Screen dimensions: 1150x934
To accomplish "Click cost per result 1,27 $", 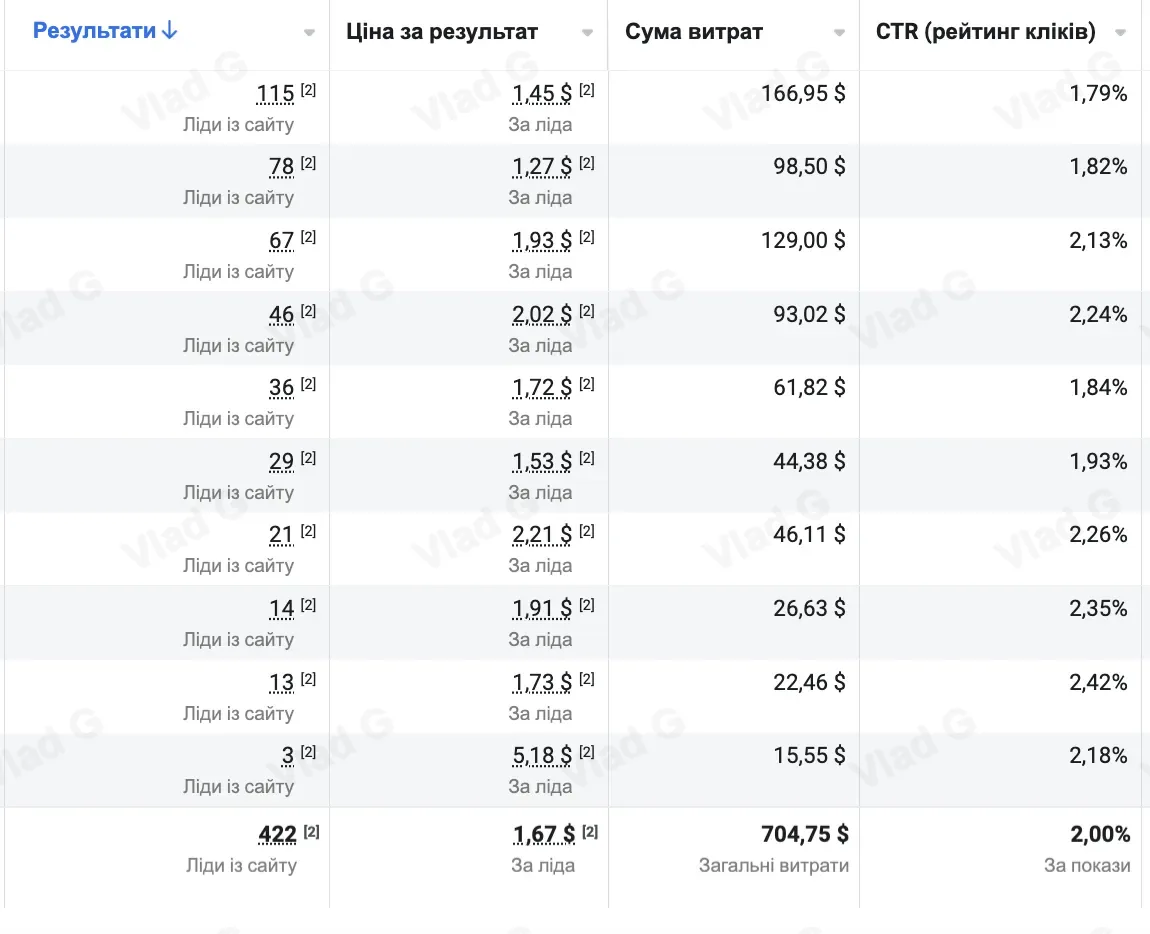I will 542,167.
